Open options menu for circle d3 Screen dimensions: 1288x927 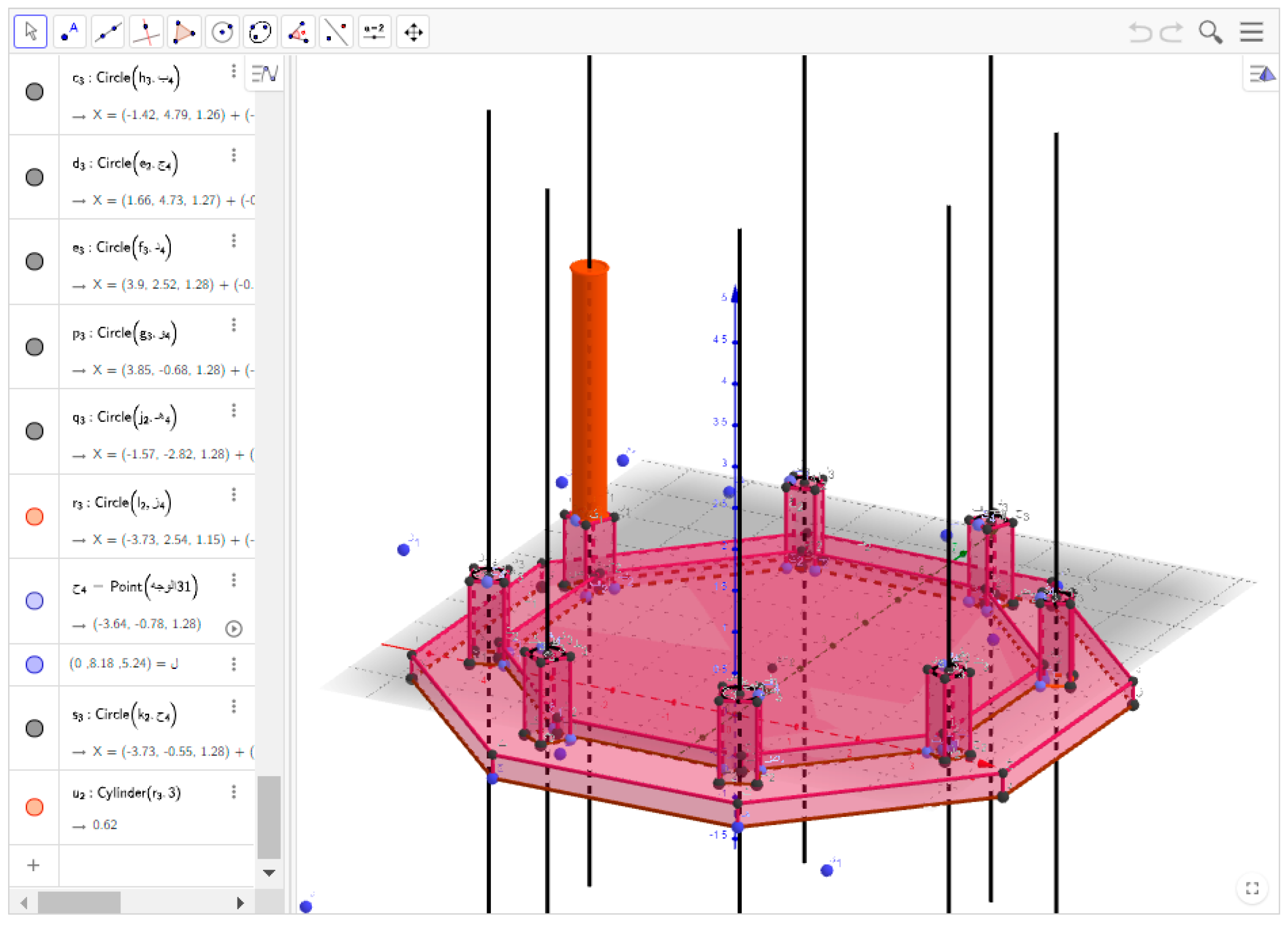pyautogui.click(x=233, y=156)
